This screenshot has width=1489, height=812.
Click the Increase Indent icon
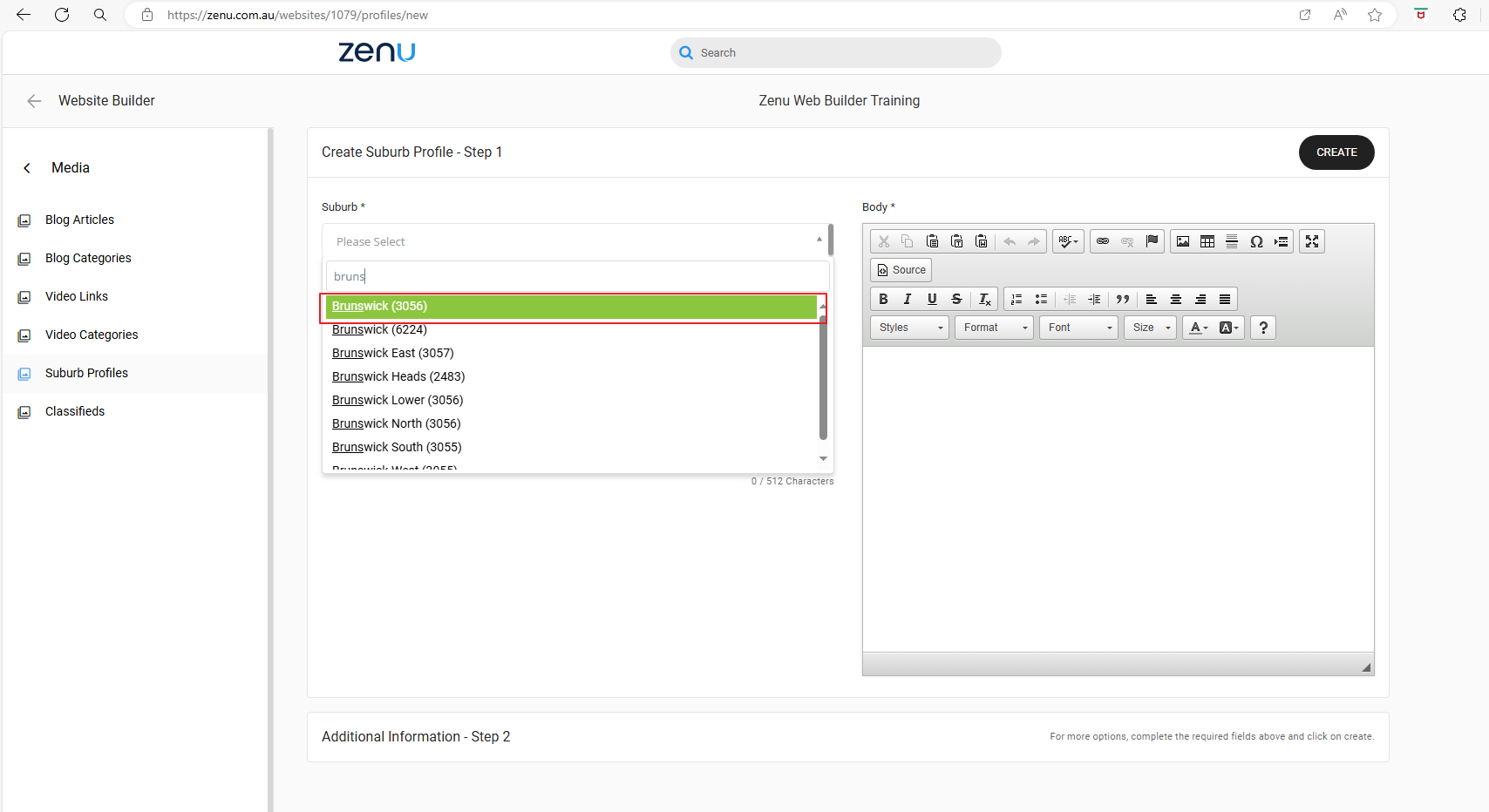[1094, 299]
